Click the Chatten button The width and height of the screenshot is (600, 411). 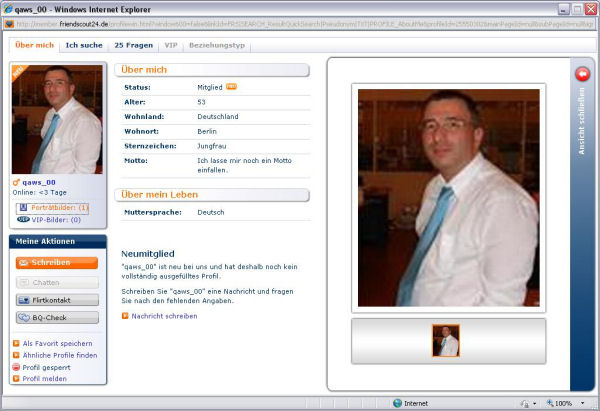coord(57,282)
